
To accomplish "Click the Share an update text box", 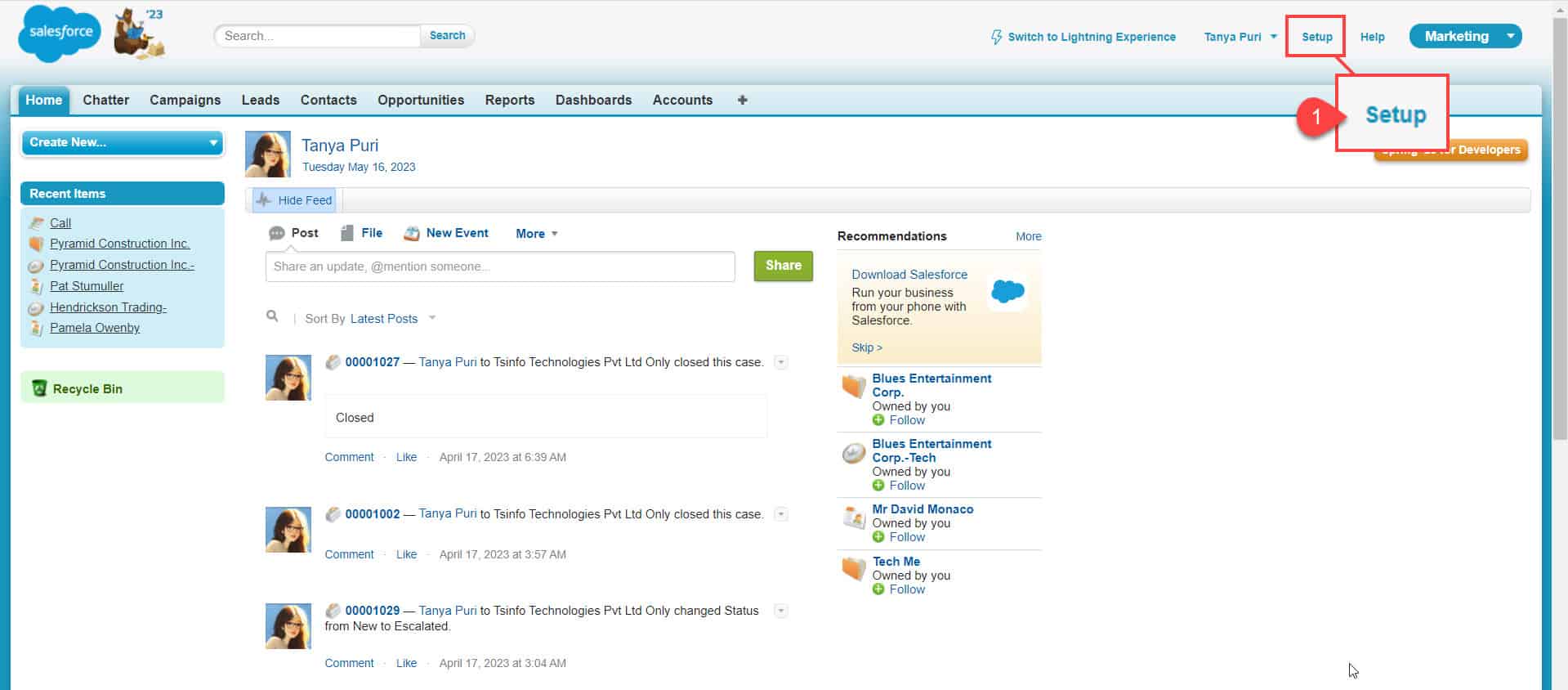I will [x=500, y=267].
